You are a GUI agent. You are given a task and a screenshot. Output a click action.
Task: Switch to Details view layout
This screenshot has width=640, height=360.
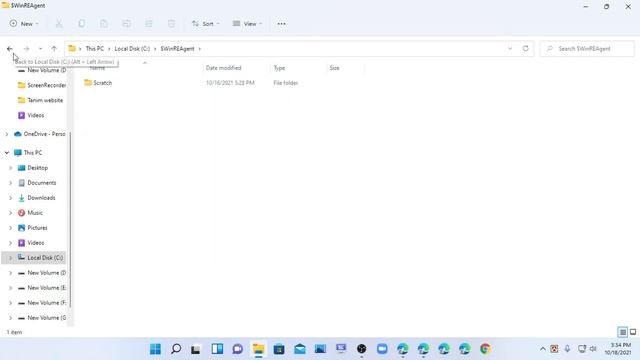coord(622,332)
